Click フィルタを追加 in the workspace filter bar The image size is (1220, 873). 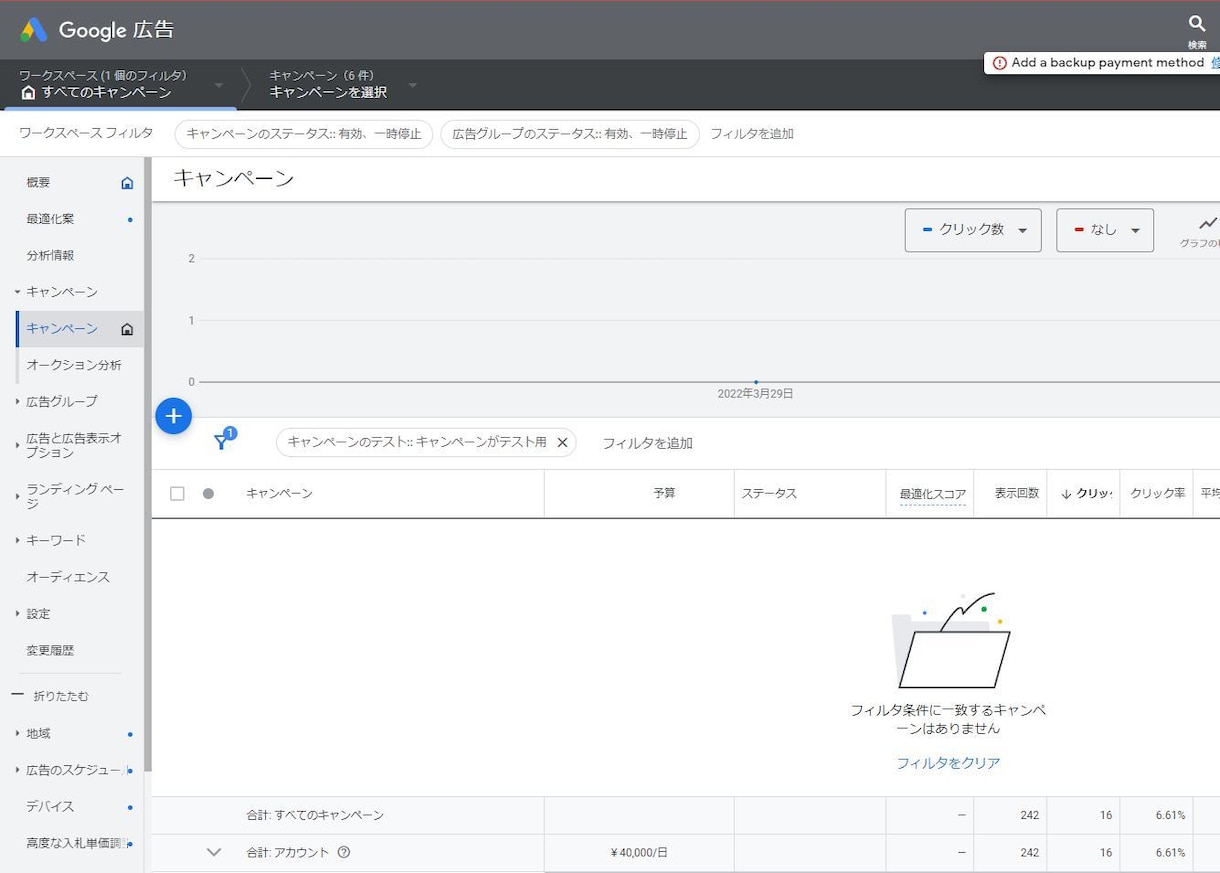point(752,134)
